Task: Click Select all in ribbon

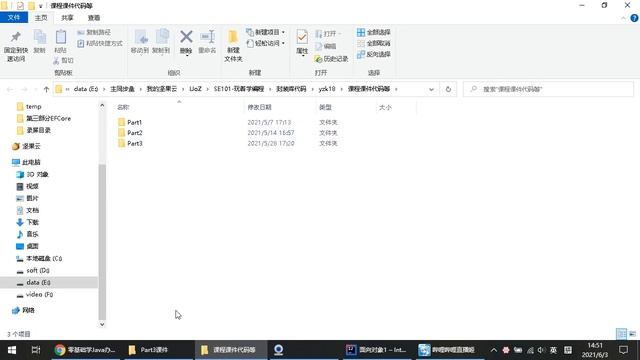Action: coord(373,32)
